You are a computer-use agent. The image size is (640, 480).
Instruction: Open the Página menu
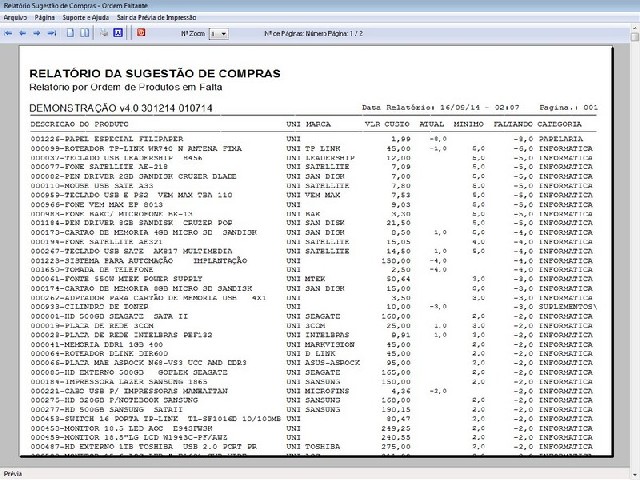click(44, 18)
